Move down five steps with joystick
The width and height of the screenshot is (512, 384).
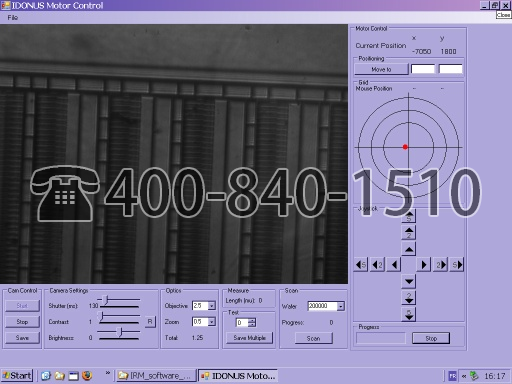coord(409,314)
